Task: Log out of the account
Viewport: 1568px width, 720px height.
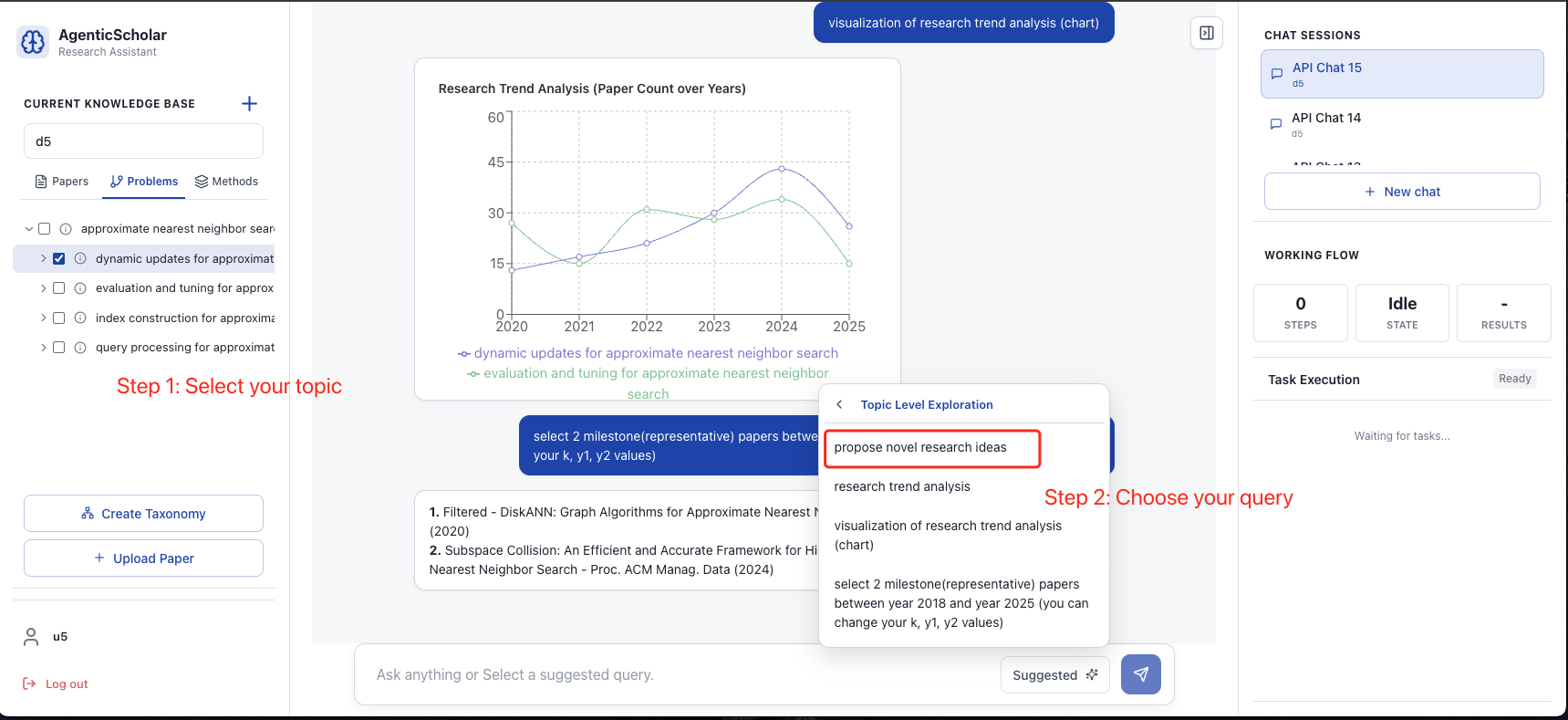Action: [56, 683]
